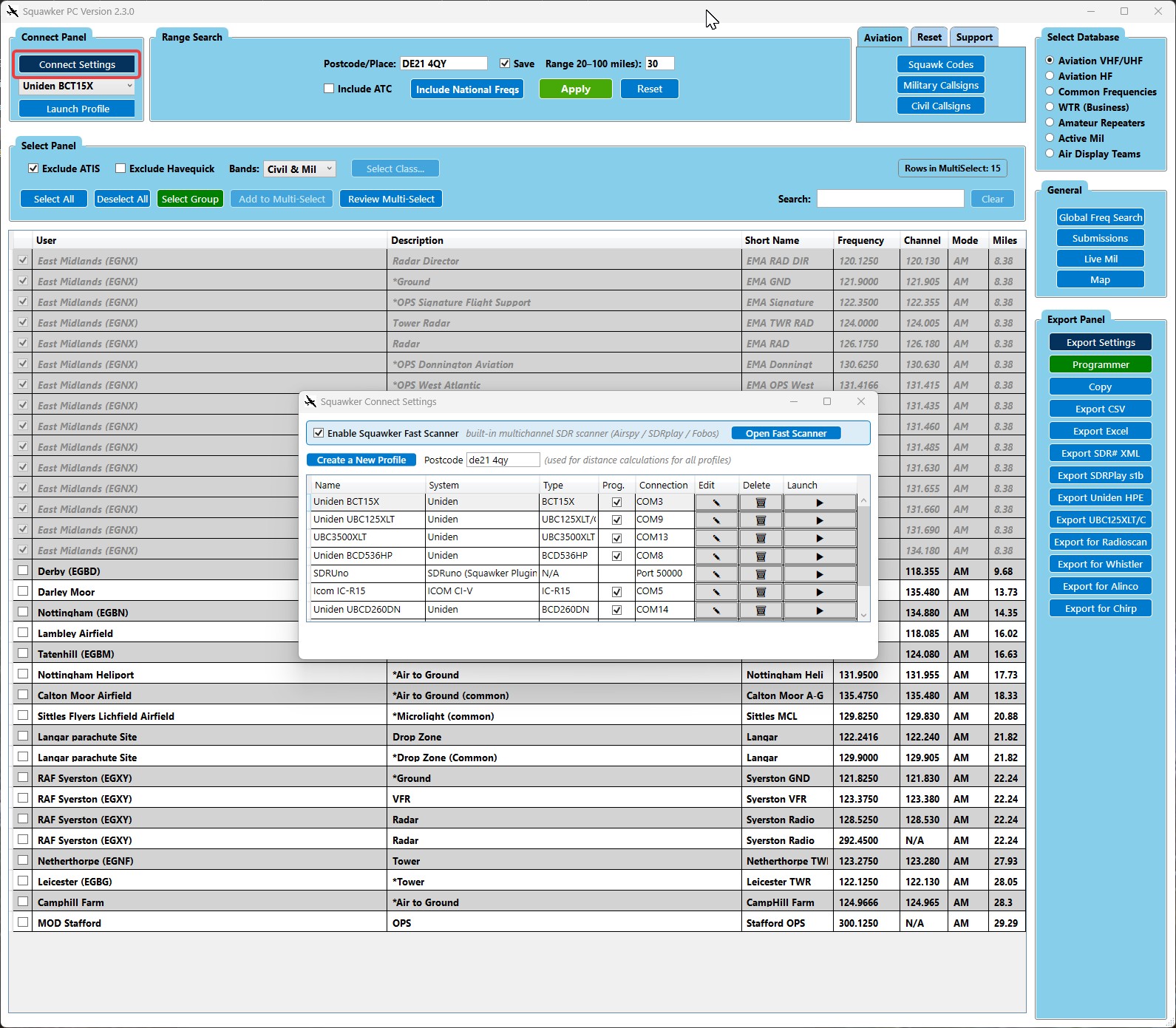
Task: Launch the Uniden BCT15X profile play icon
Action: click(x=820, y=503)
